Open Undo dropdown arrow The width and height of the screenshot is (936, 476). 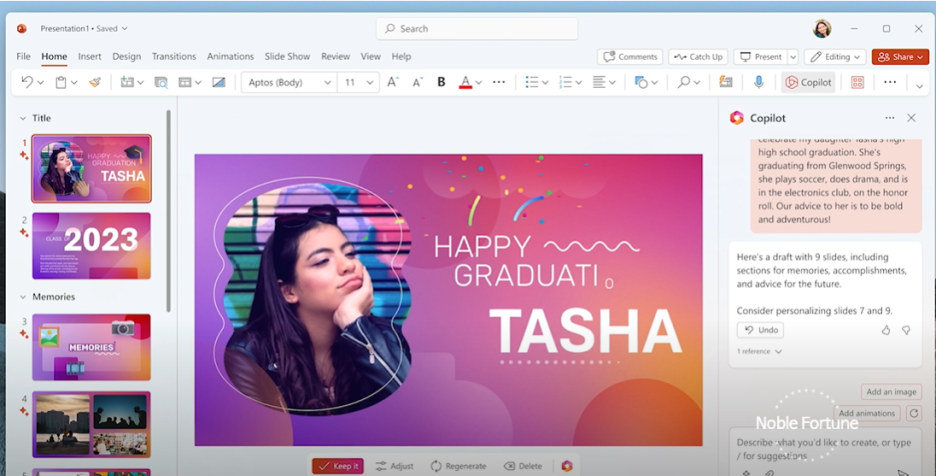tap(41, 83)
